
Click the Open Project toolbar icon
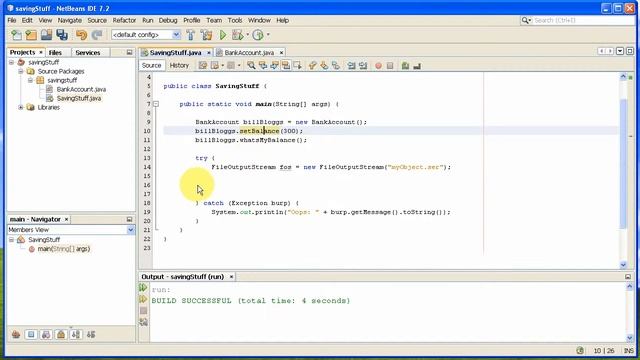tap(47, 35)
